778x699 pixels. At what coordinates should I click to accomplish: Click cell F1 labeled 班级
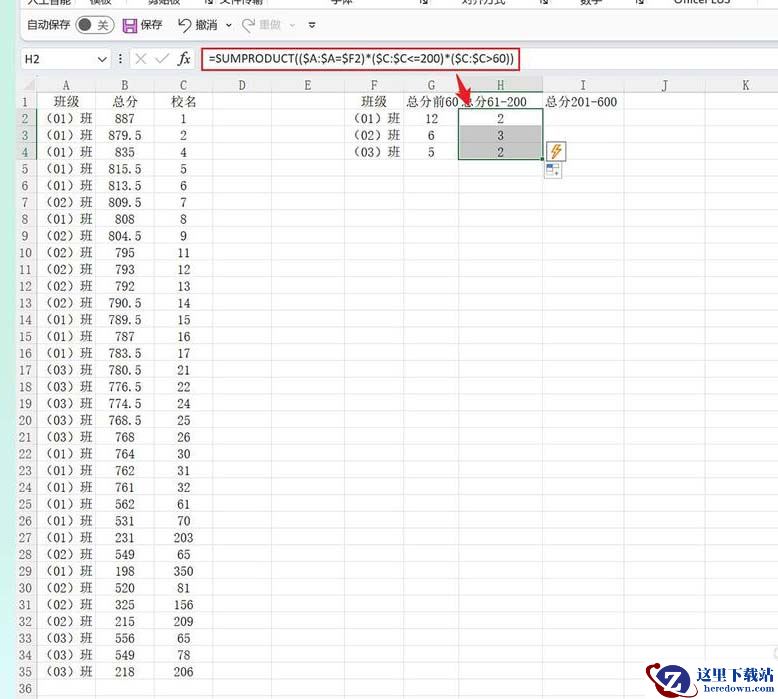(374, 102)
